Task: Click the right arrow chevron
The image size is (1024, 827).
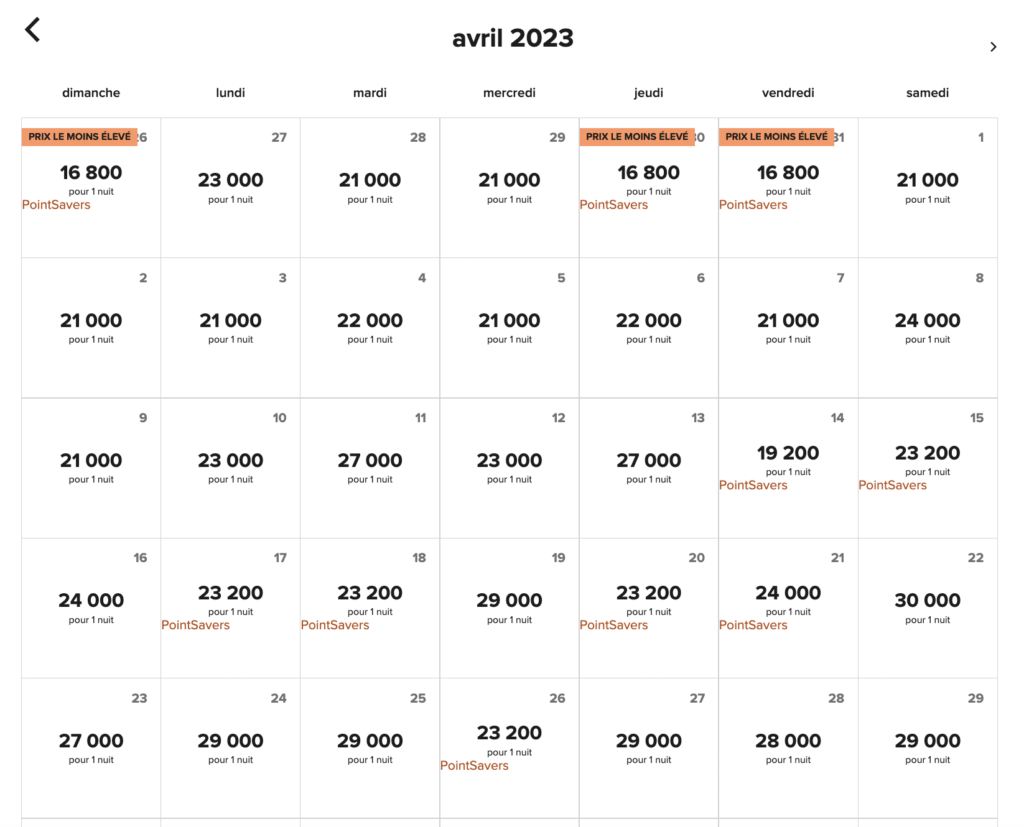Action: click(993, 46)
